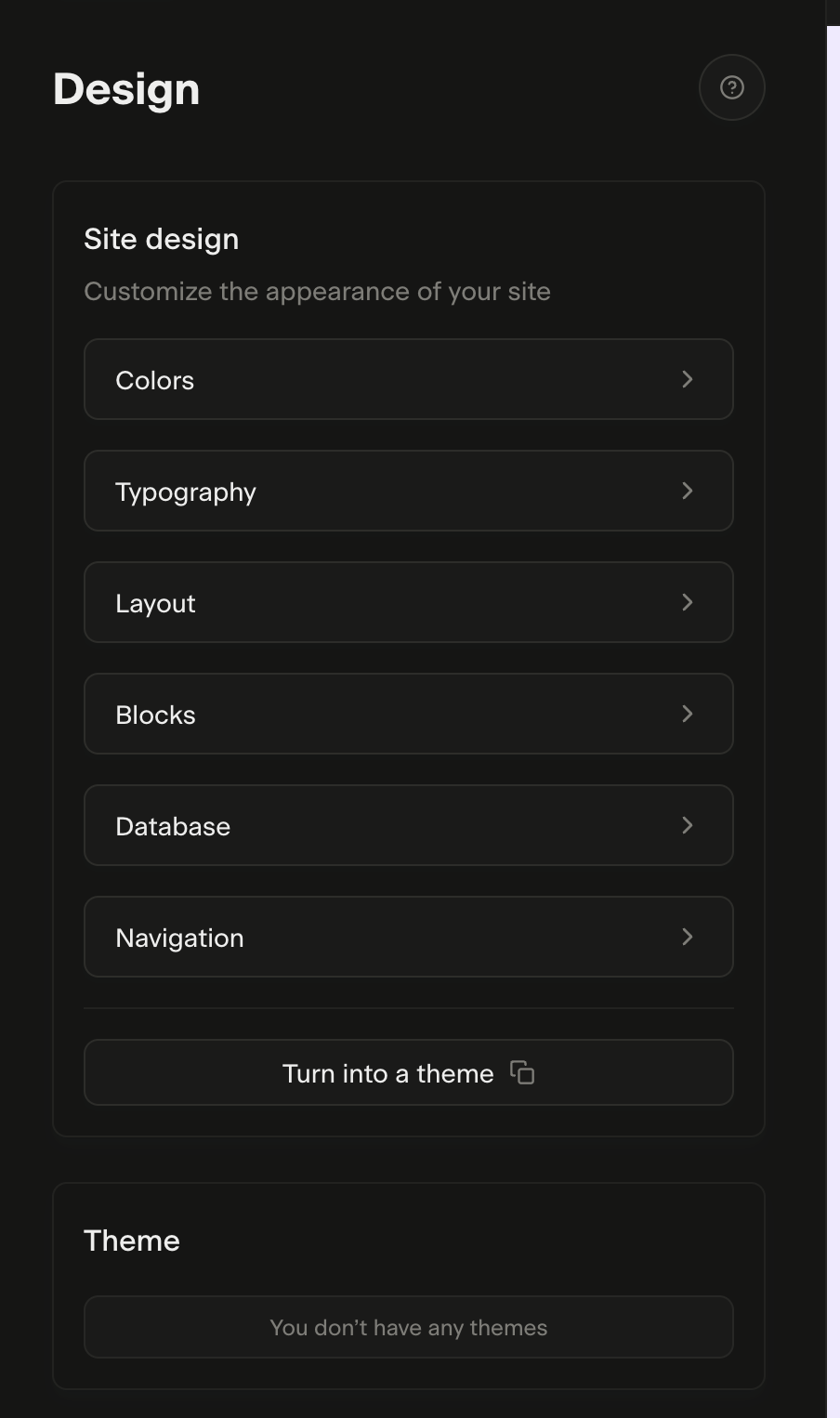The image size is (840, 1418).
Task: Click the Turn into a theme button
Action: [x=409, y=1072]
